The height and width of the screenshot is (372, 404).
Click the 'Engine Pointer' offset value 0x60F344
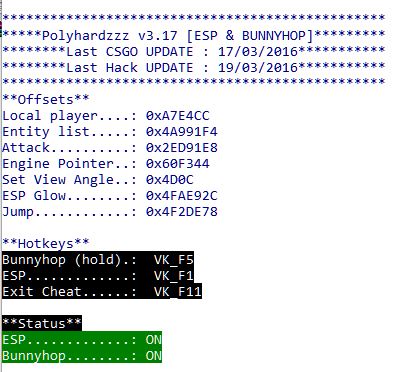coord(178,164)
